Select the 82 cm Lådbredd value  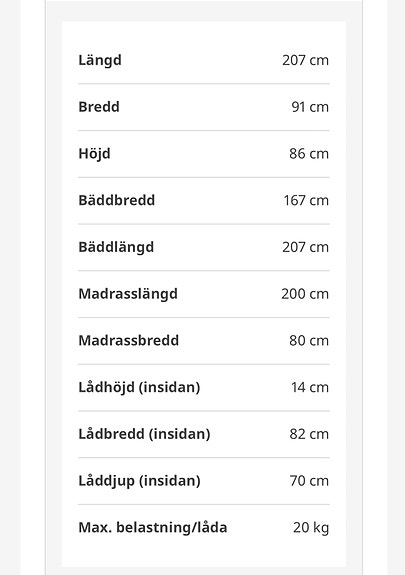point(309,434)
